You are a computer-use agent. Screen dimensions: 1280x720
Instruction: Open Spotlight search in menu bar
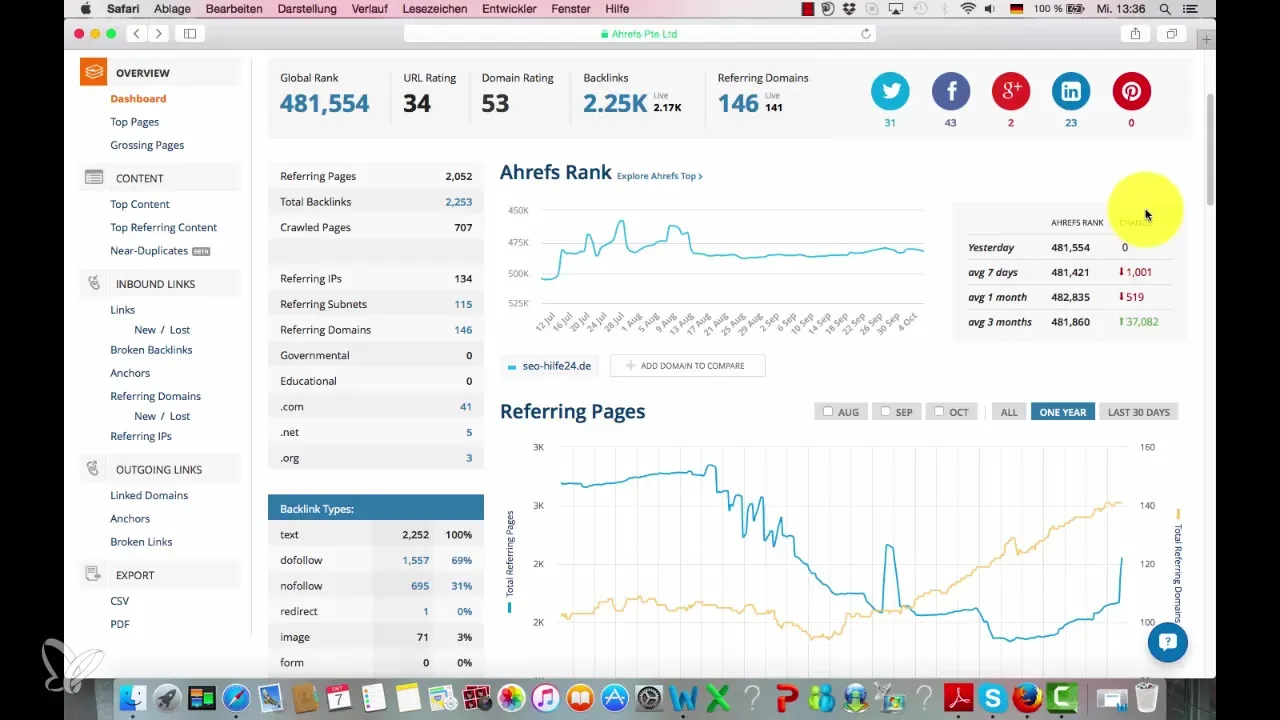click(x=1165, y=9)
